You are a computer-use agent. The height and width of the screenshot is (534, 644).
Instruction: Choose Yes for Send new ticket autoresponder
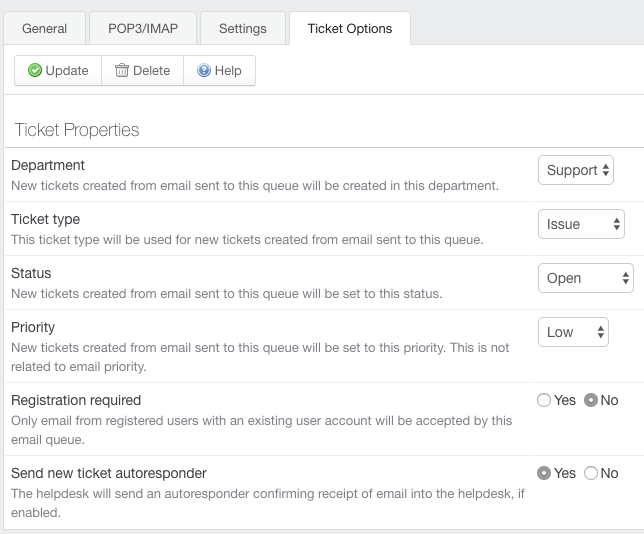(544, 473)
